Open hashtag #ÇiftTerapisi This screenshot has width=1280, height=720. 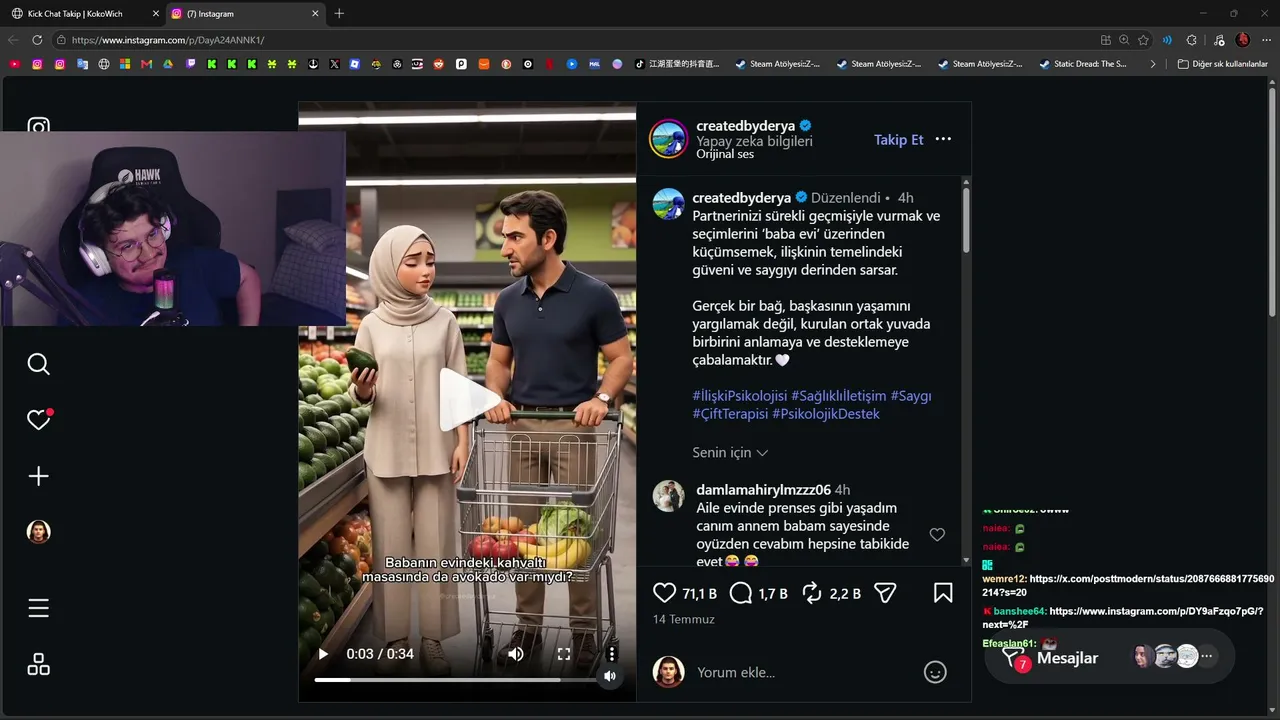[730, 414]
